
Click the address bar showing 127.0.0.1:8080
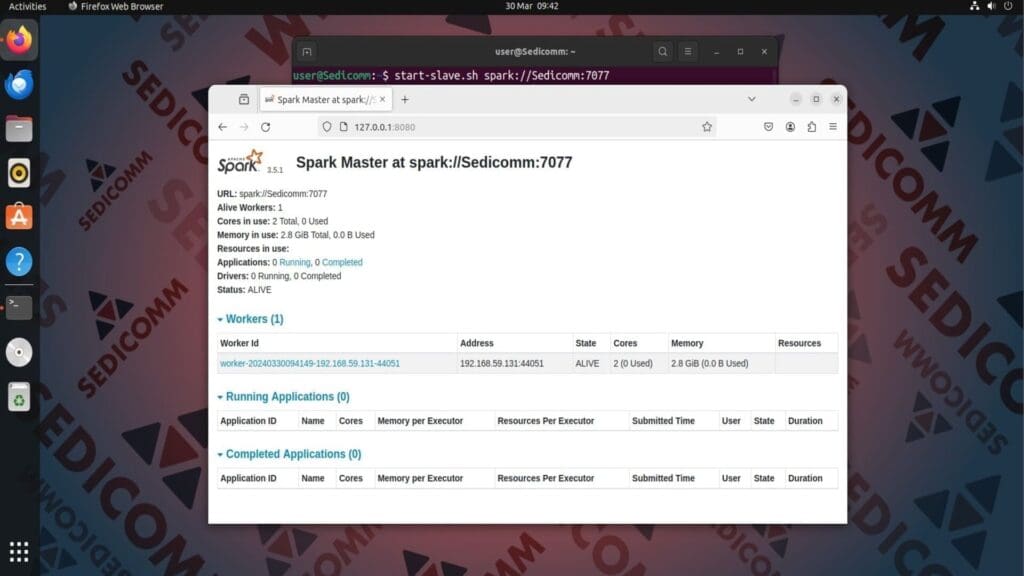[x=500, y=127]
